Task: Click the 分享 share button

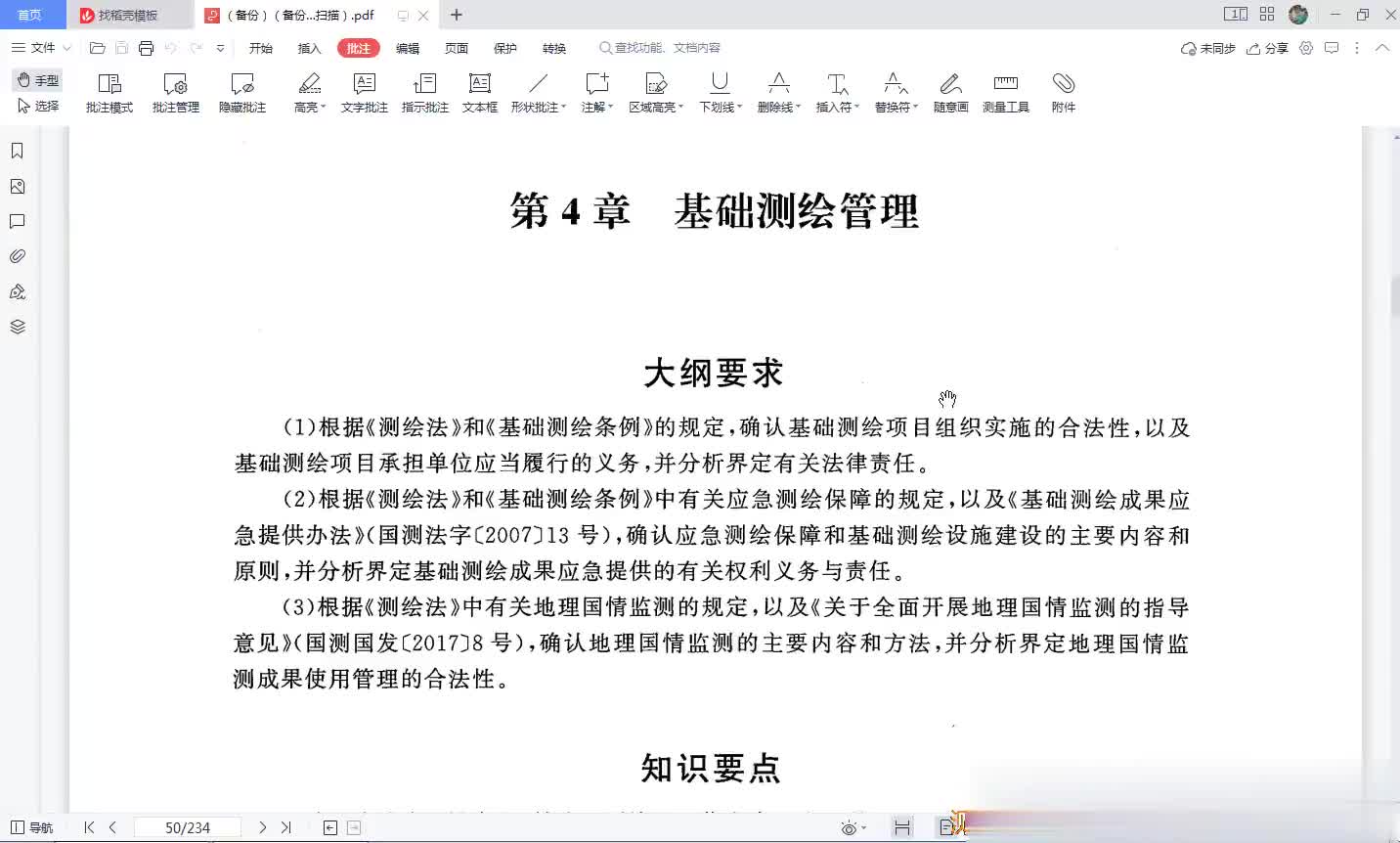Action: click(1268, 48)
